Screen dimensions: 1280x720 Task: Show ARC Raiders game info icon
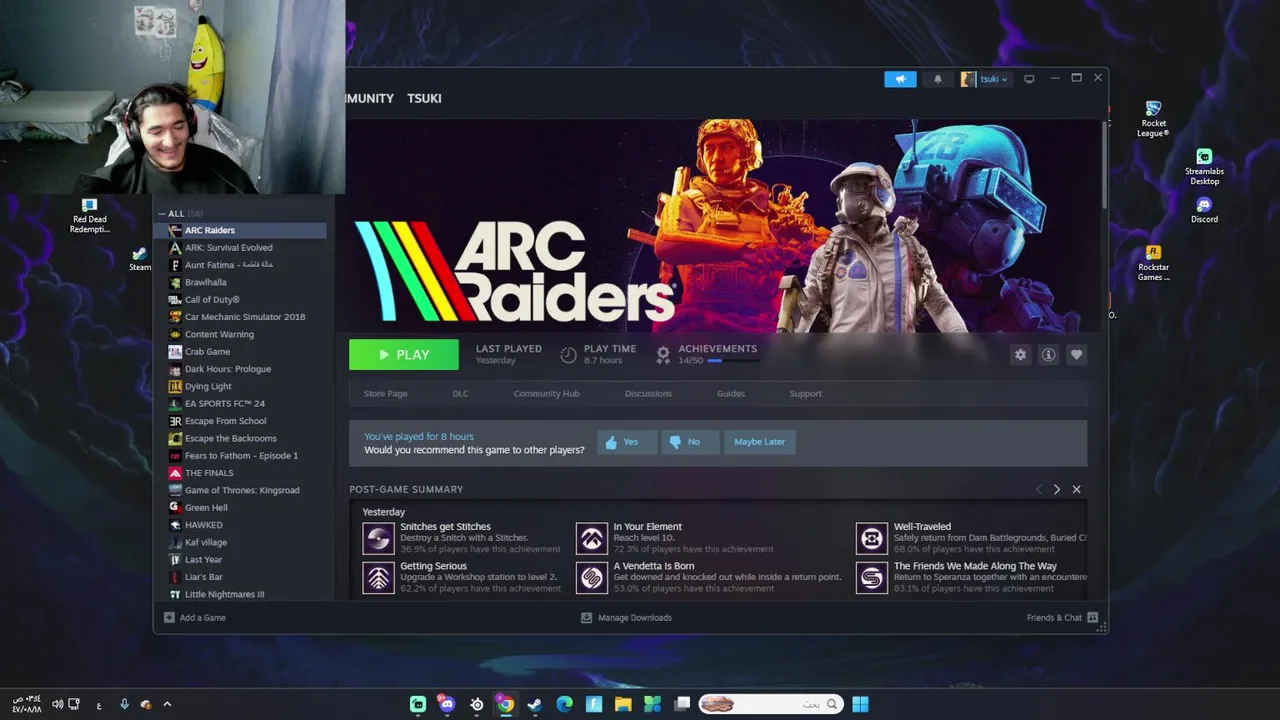click(1048, 355)
